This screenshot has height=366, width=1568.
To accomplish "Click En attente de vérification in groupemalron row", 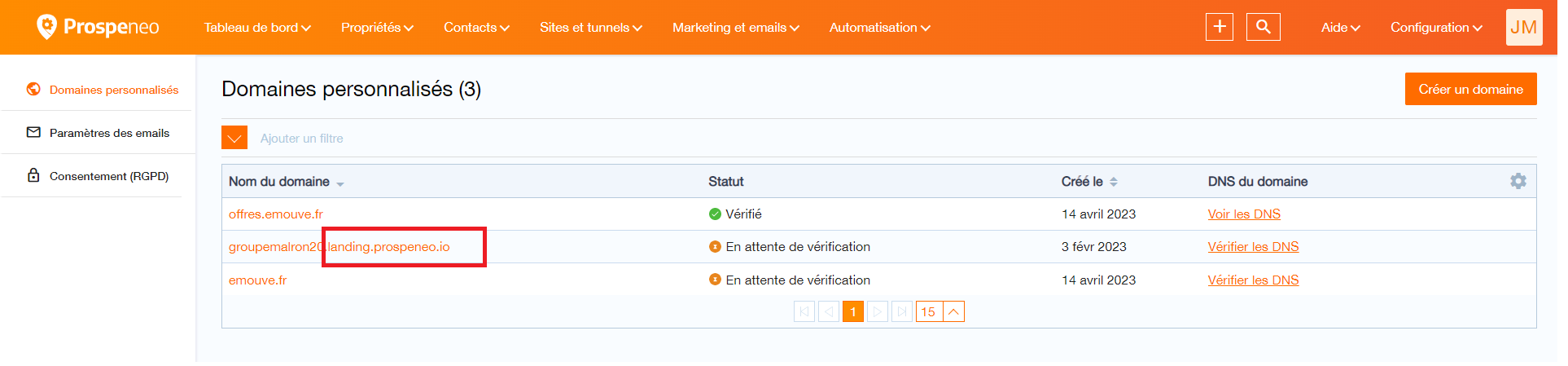I will (x=798, y=246).
